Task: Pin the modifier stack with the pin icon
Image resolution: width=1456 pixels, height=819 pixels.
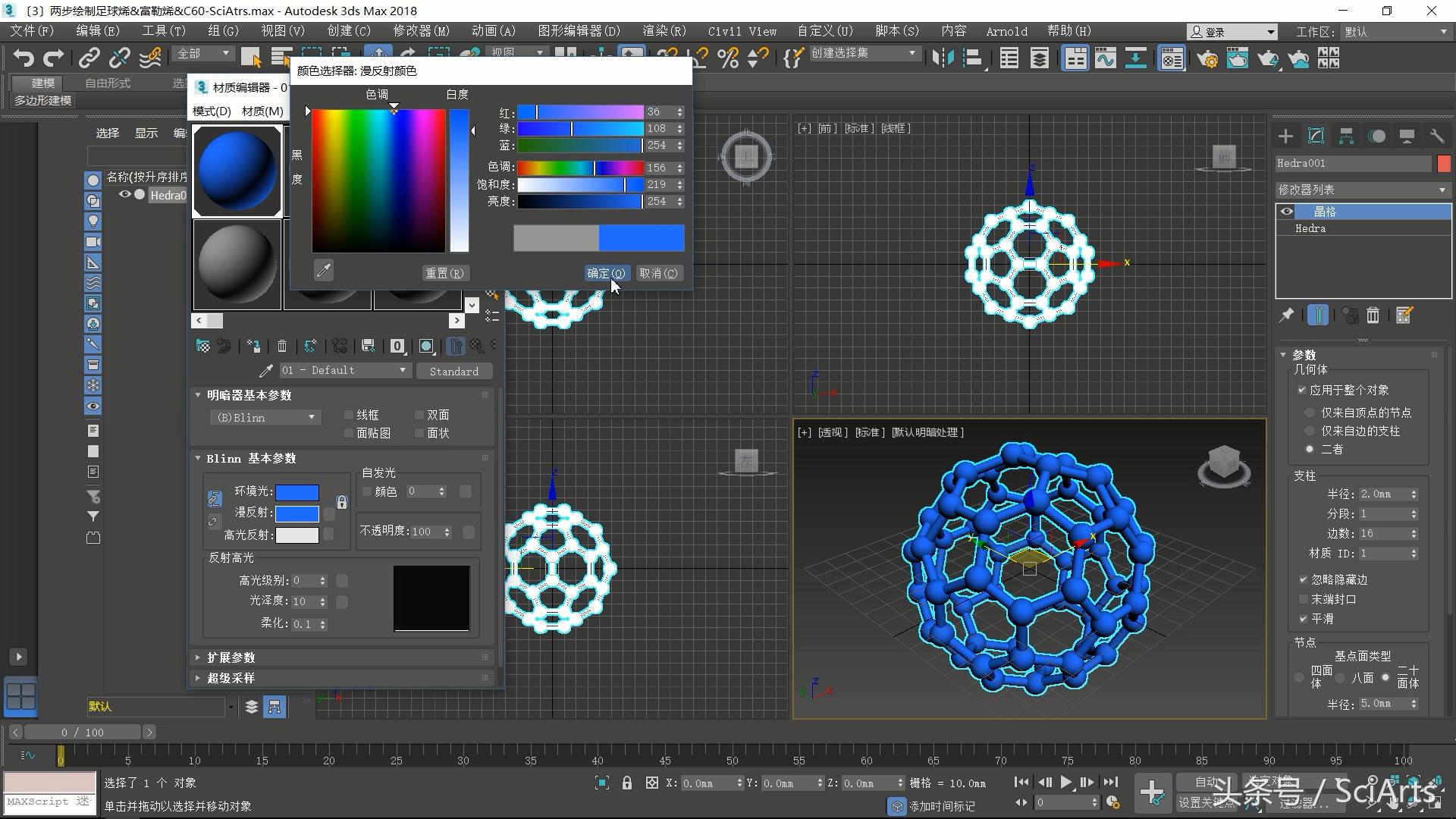Action: pos(1287,315)
